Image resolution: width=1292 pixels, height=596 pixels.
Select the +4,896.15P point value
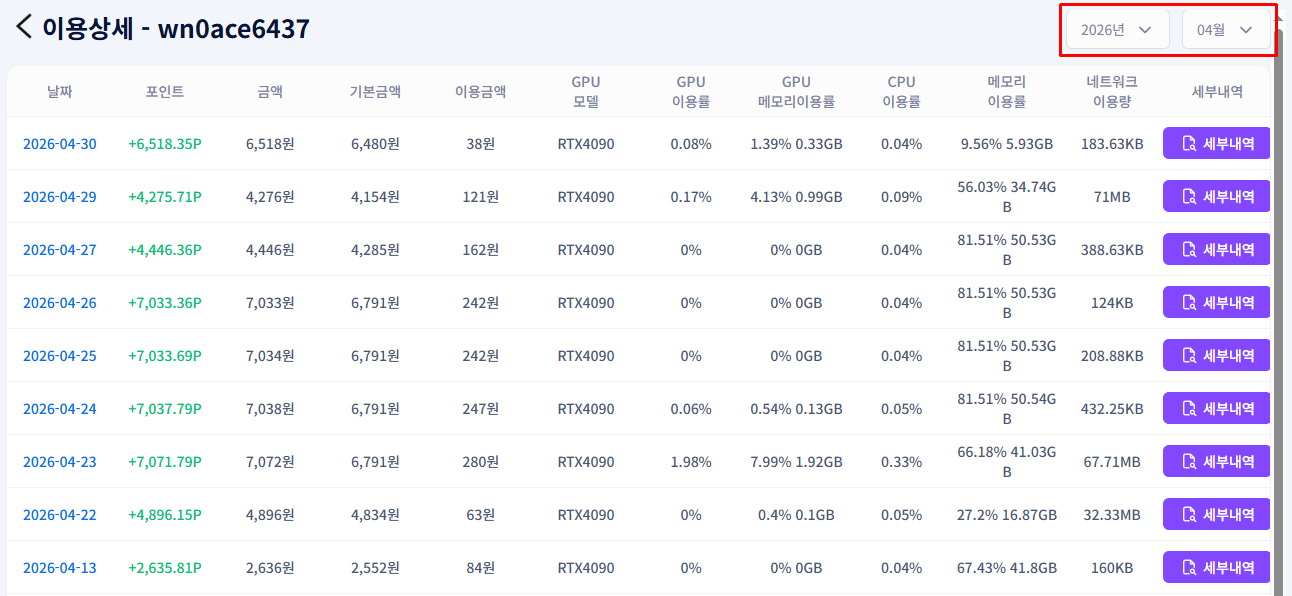[x=165, y=515]
